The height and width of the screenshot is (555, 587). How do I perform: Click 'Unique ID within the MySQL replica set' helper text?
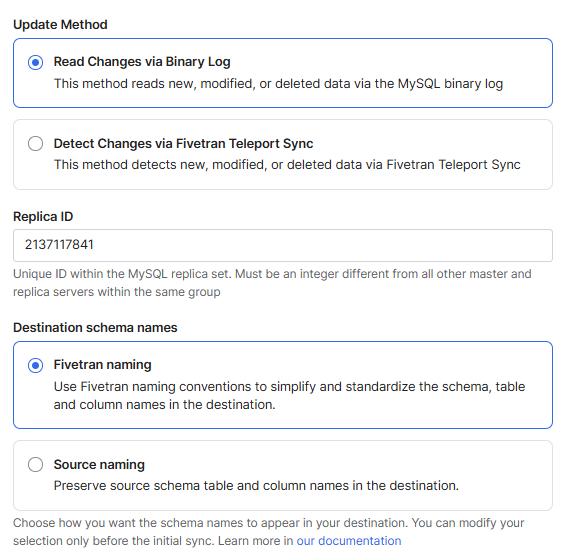click(272, 283)
